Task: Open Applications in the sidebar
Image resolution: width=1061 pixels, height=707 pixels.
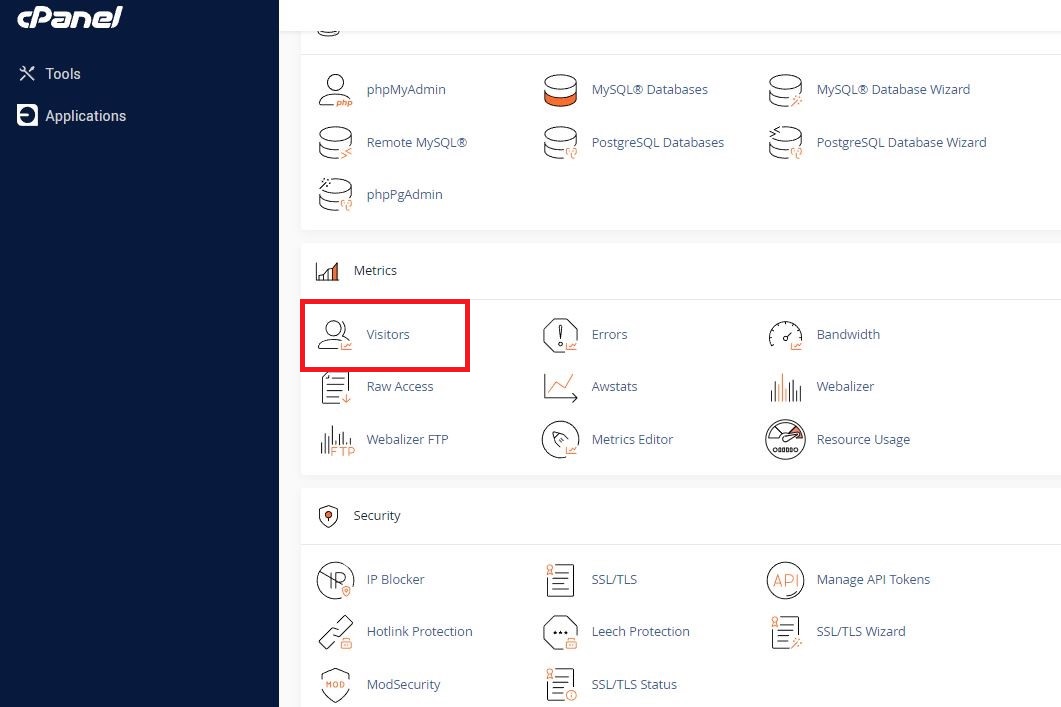Action: [x=72, y=116]
